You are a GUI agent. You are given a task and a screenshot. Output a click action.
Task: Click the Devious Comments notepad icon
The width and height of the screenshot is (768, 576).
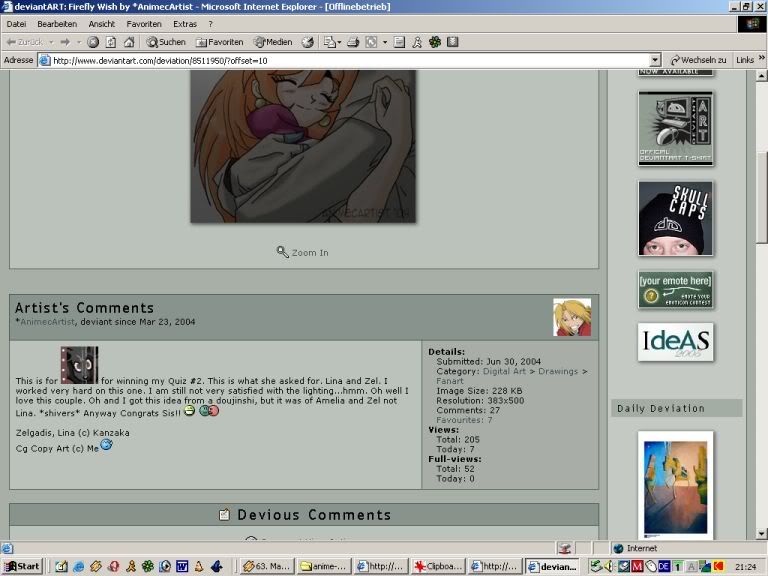pyautogui.click(x=224, y=515)
